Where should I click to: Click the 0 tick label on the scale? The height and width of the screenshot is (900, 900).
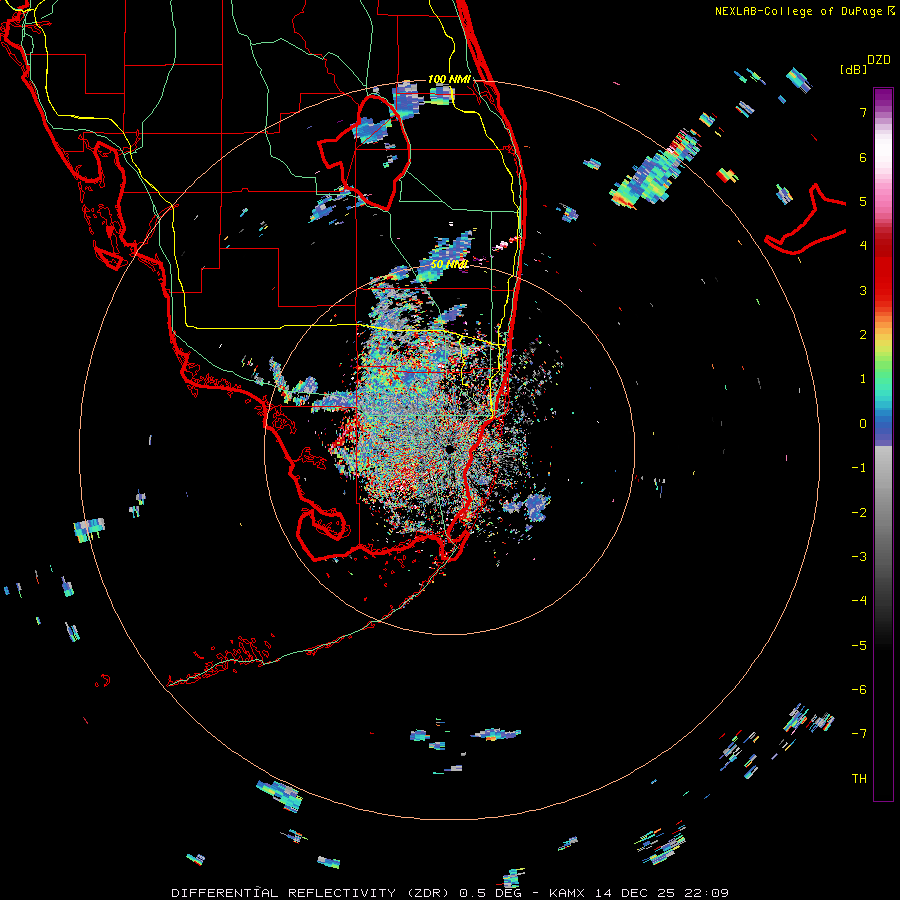863,424
